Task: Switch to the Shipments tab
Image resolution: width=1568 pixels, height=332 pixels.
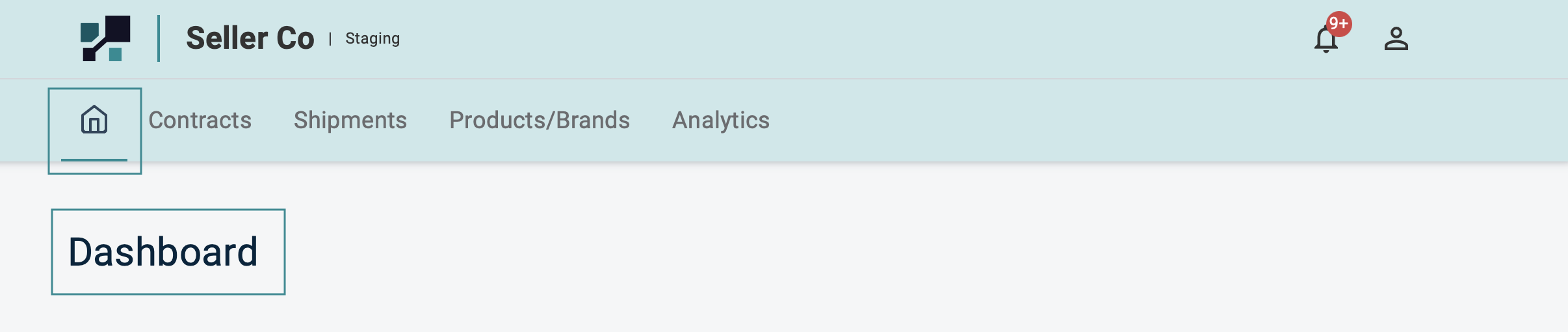Action: [350, 120]
